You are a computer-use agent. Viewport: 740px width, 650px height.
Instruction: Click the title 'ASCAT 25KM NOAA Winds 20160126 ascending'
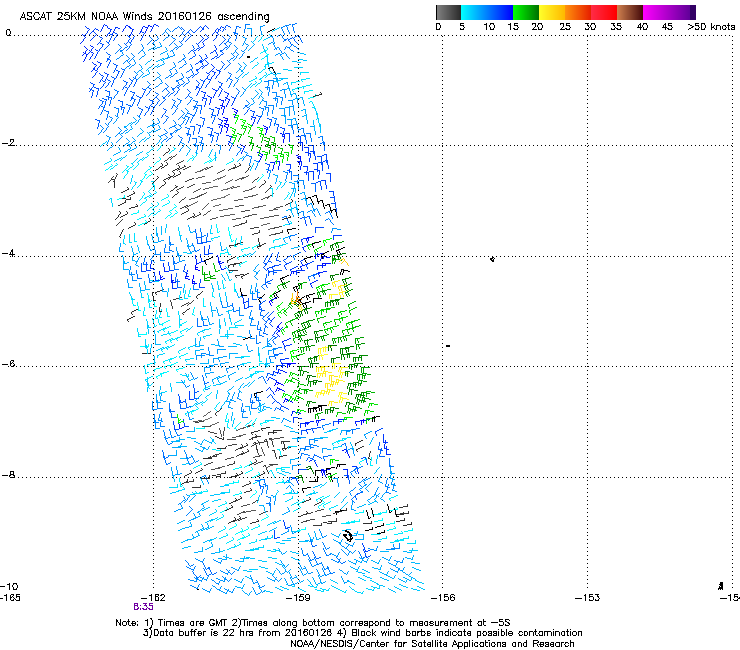tap(144, 16)
